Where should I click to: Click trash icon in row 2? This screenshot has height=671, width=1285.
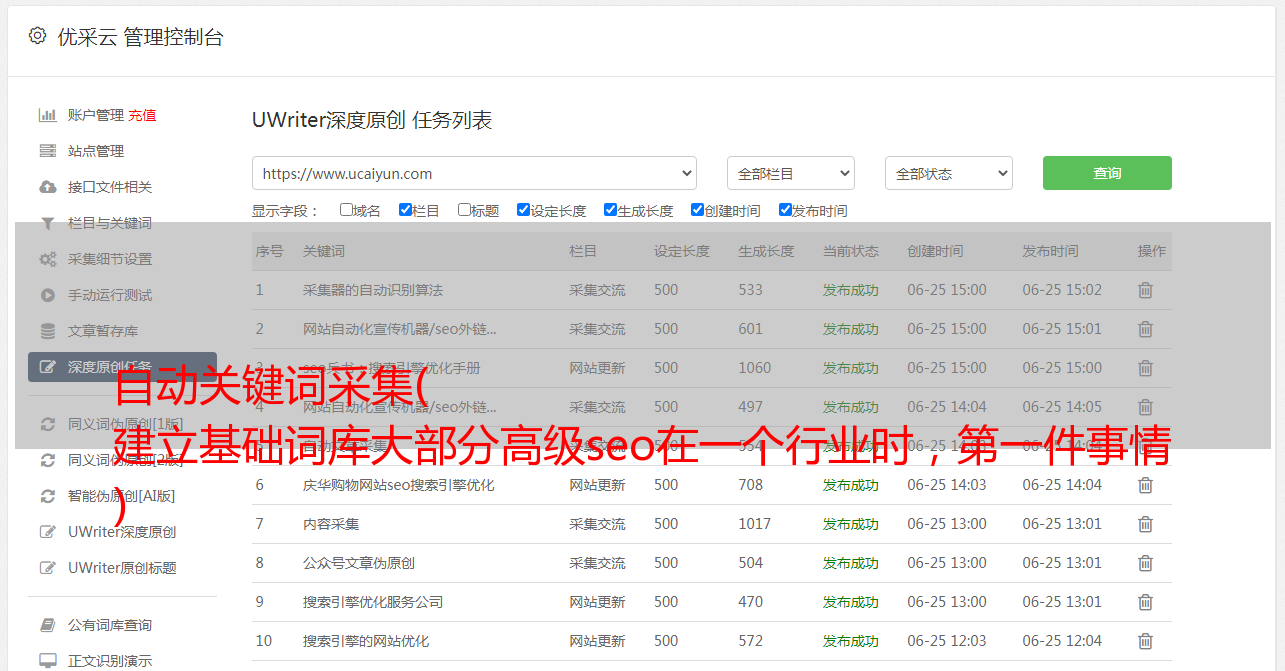click(1146, 329)
